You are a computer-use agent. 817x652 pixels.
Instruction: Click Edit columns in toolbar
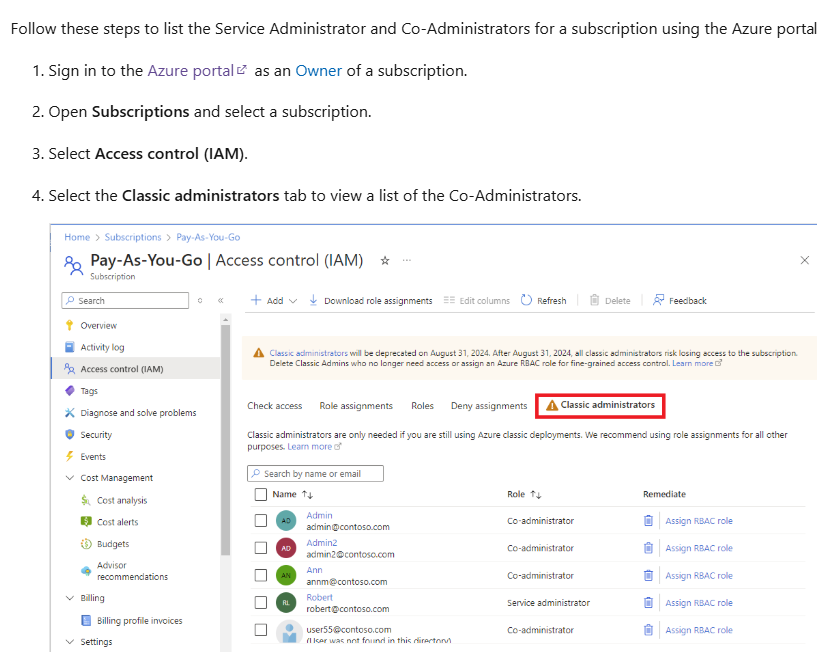pos(477,301)
